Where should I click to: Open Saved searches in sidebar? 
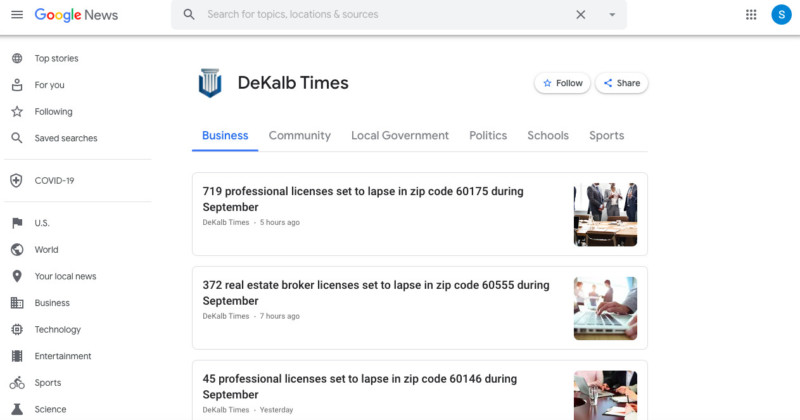[66, 138]
